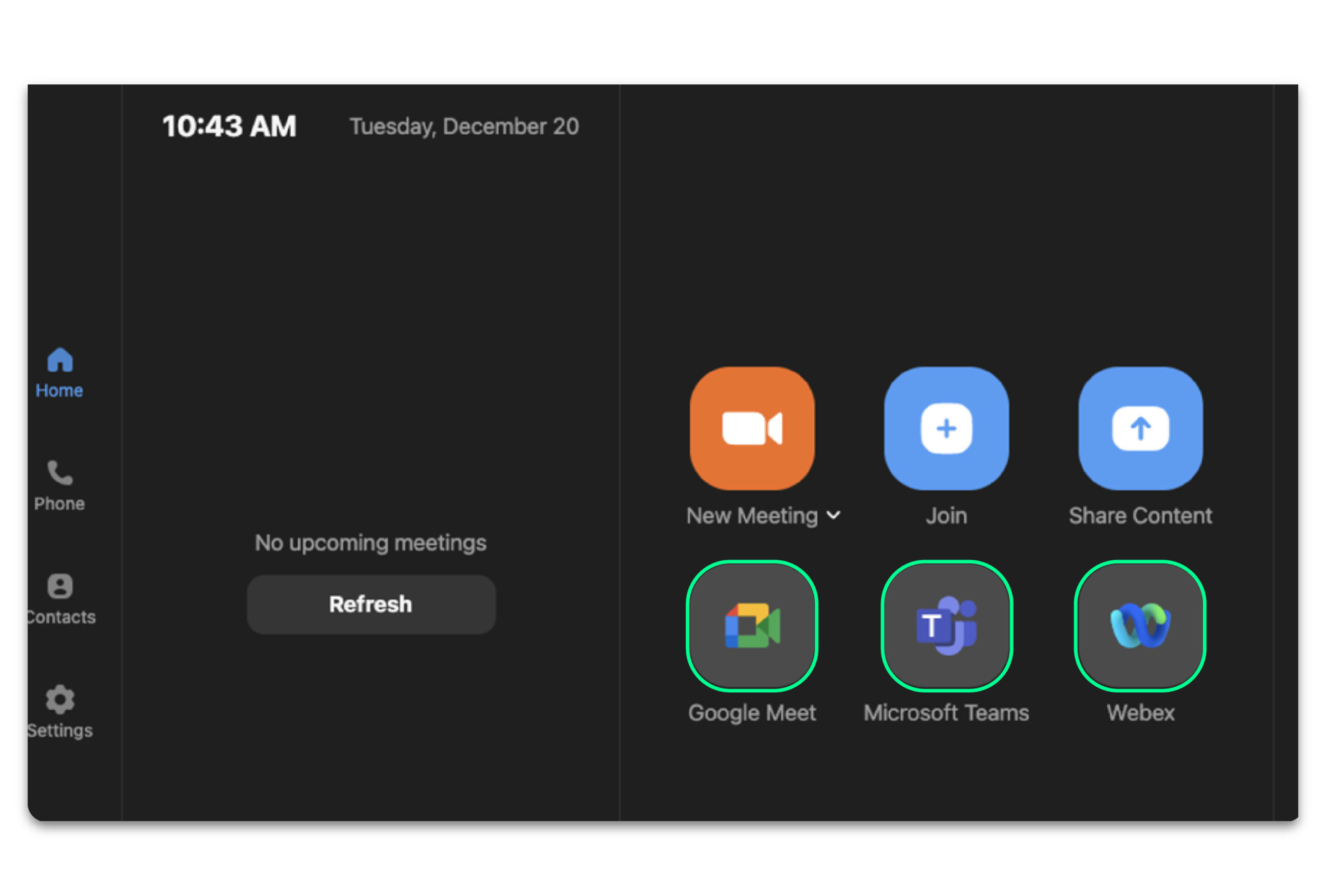
Task: Launch the Google Meet app icon
Action: (751, 626)
